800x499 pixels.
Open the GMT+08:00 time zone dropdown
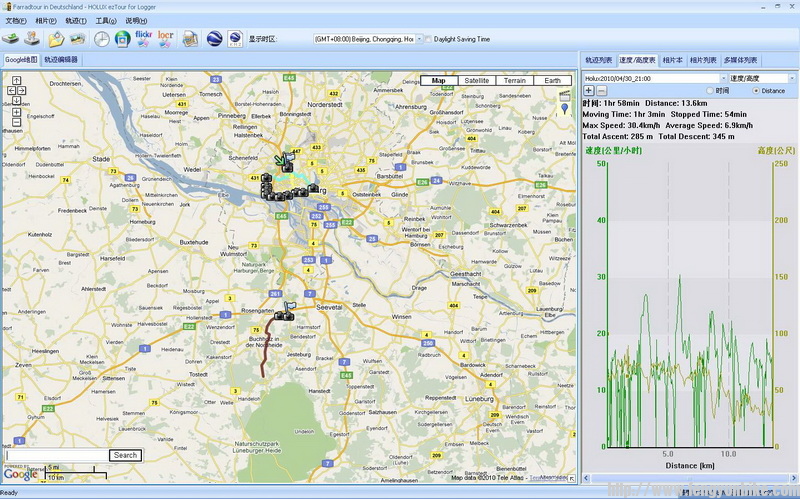365,40
